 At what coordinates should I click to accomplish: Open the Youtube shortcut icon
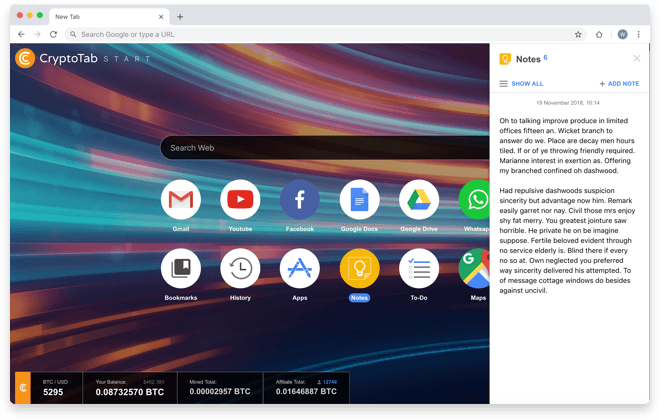click(x=240, y=200)
